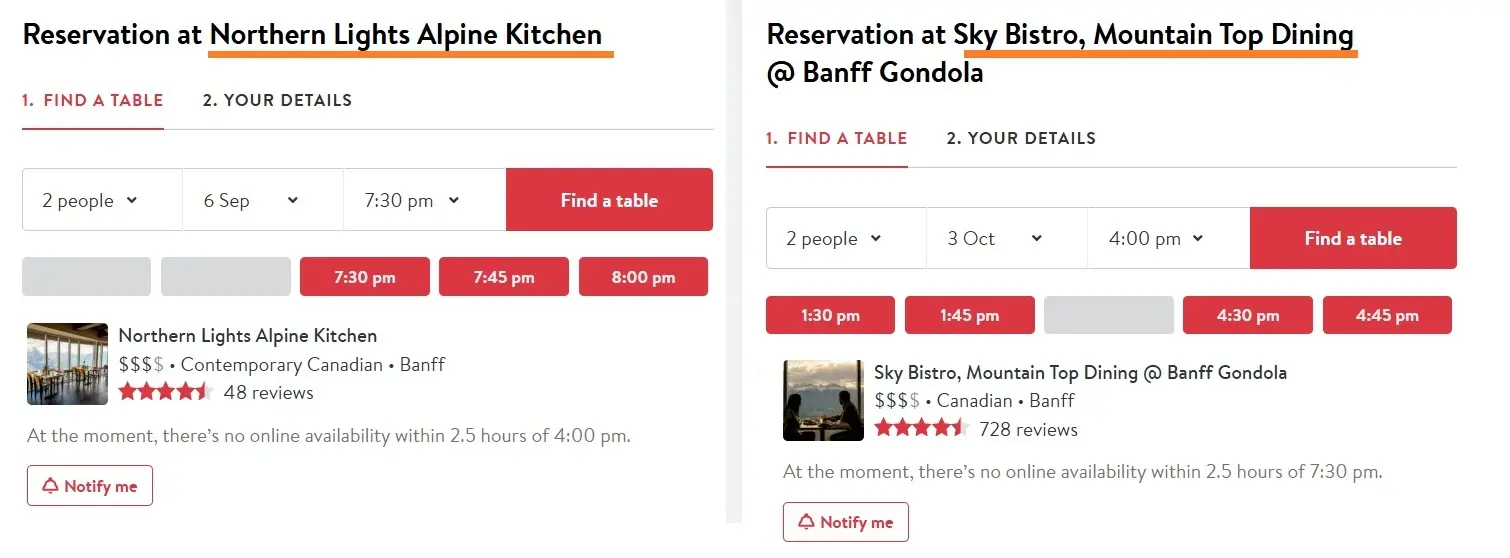Click Notify me for Sky Bistro
This screenshot has width=1510, height=558.
[x=846, y=522]
